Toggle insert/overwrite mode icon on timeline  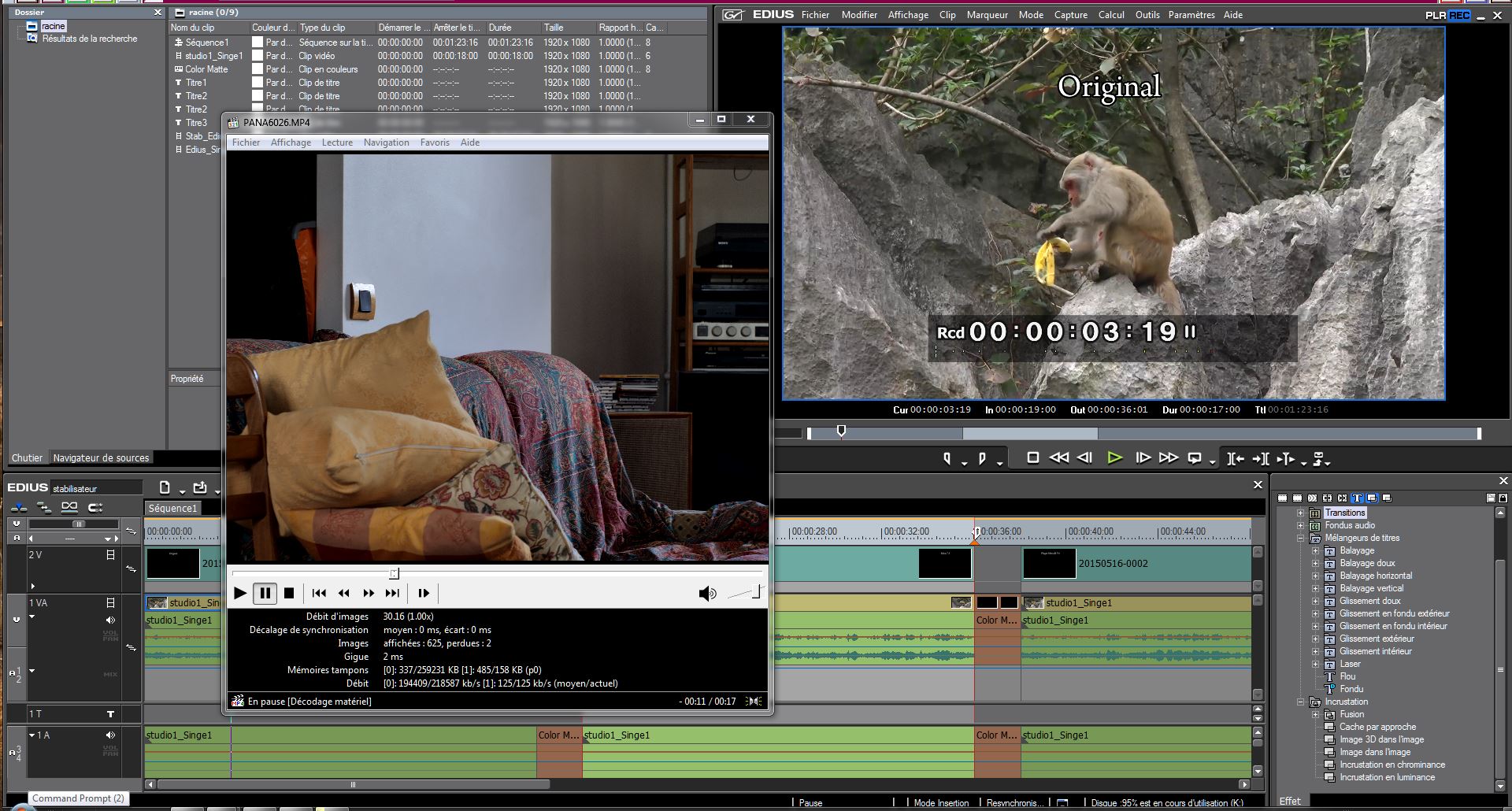[x=19, y=507]
